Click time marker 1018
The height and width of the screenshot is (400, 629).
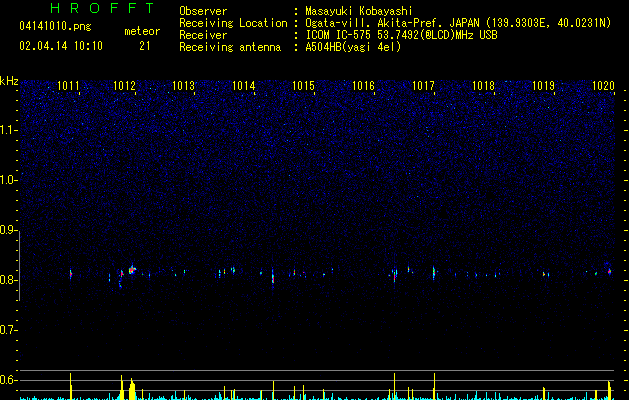483,86
